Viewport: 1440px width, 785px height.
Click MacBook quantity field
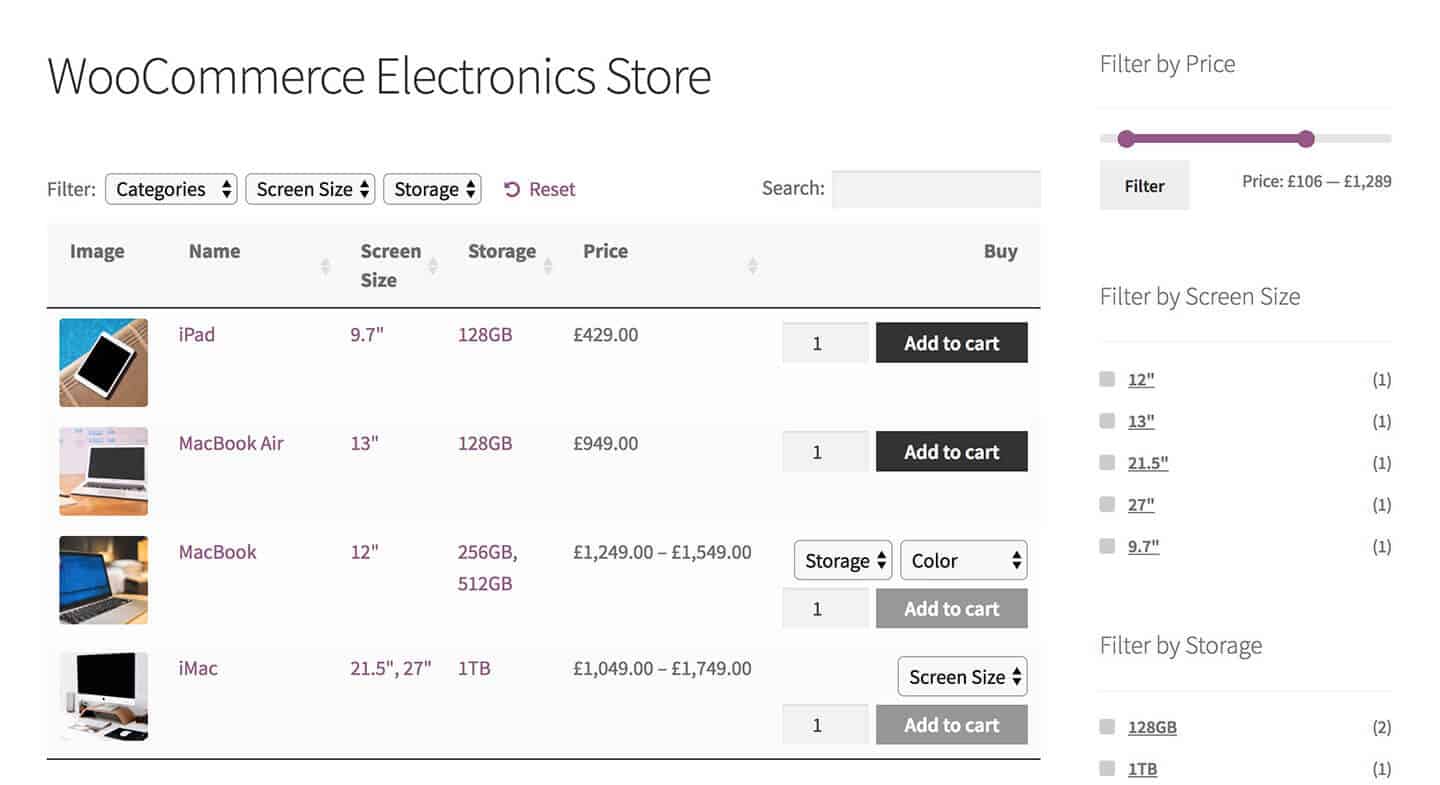[x=825, y=609]
